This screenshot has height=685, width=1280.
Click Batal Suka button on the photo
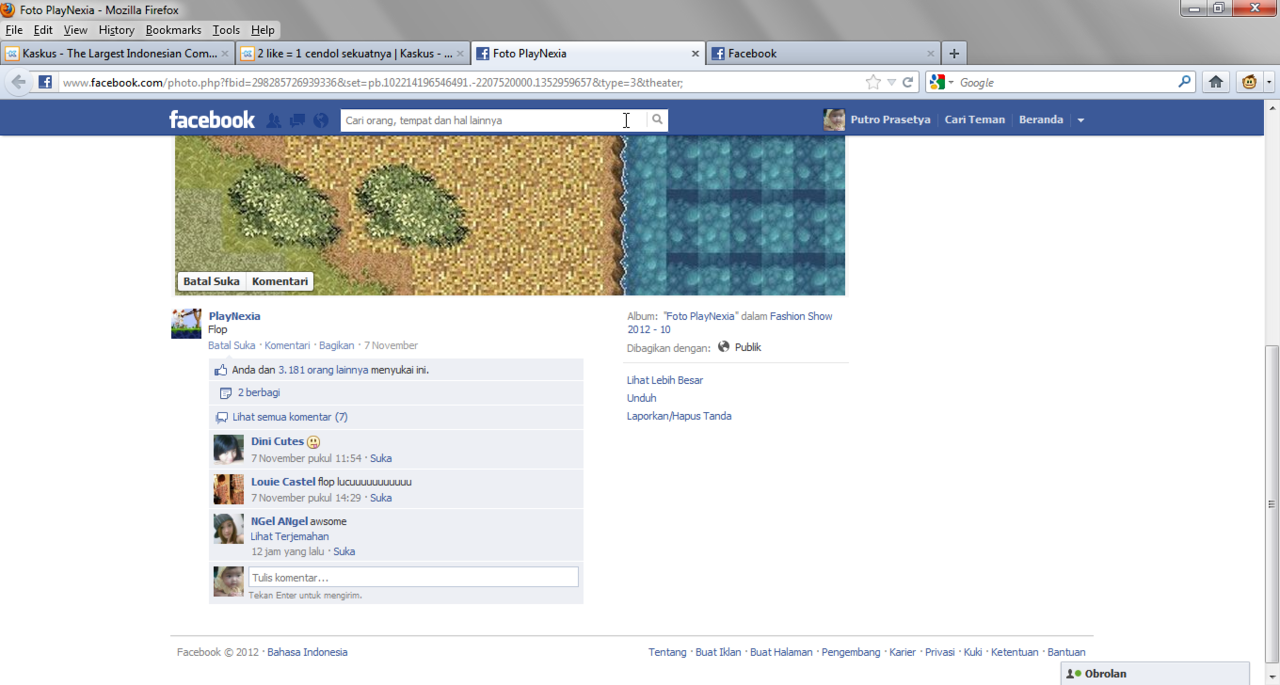[x=211, y=281]
